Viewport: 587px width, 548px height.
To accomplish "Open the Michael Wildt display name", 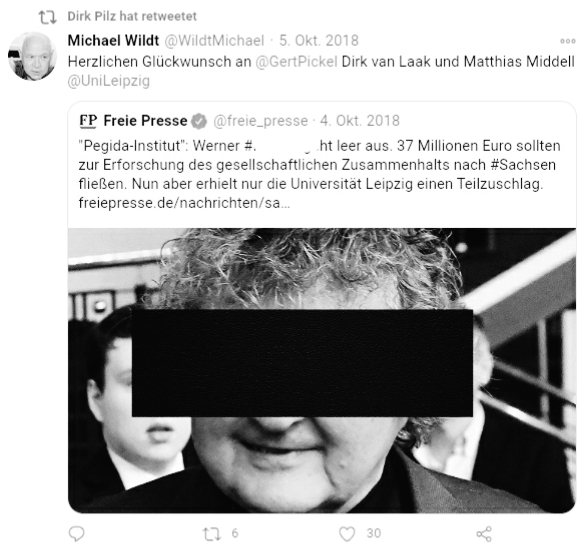I will click(x=113, y=40).
